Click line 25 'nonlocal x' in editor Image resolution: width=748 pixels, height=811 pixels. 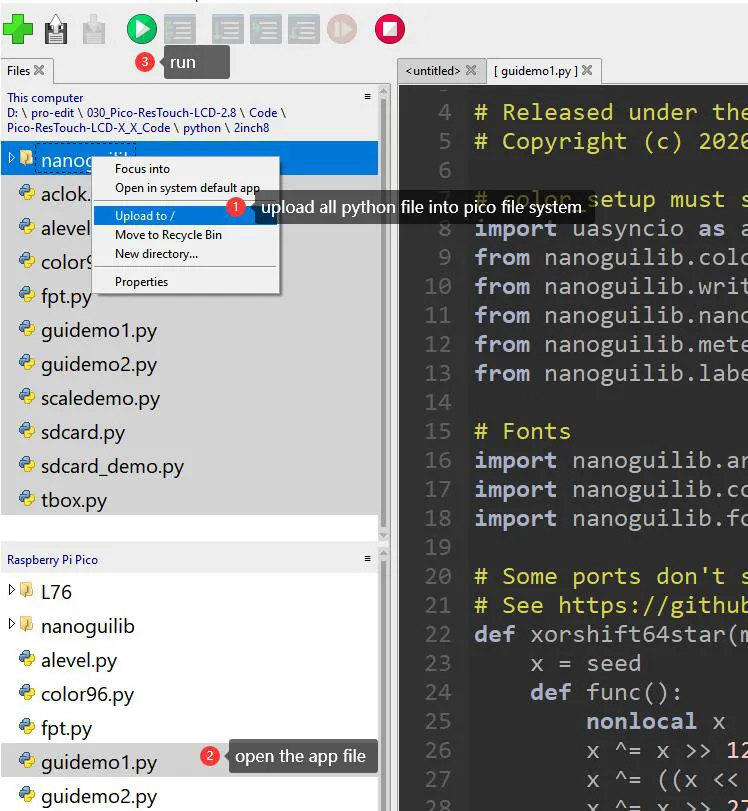[x=656, y=721]
